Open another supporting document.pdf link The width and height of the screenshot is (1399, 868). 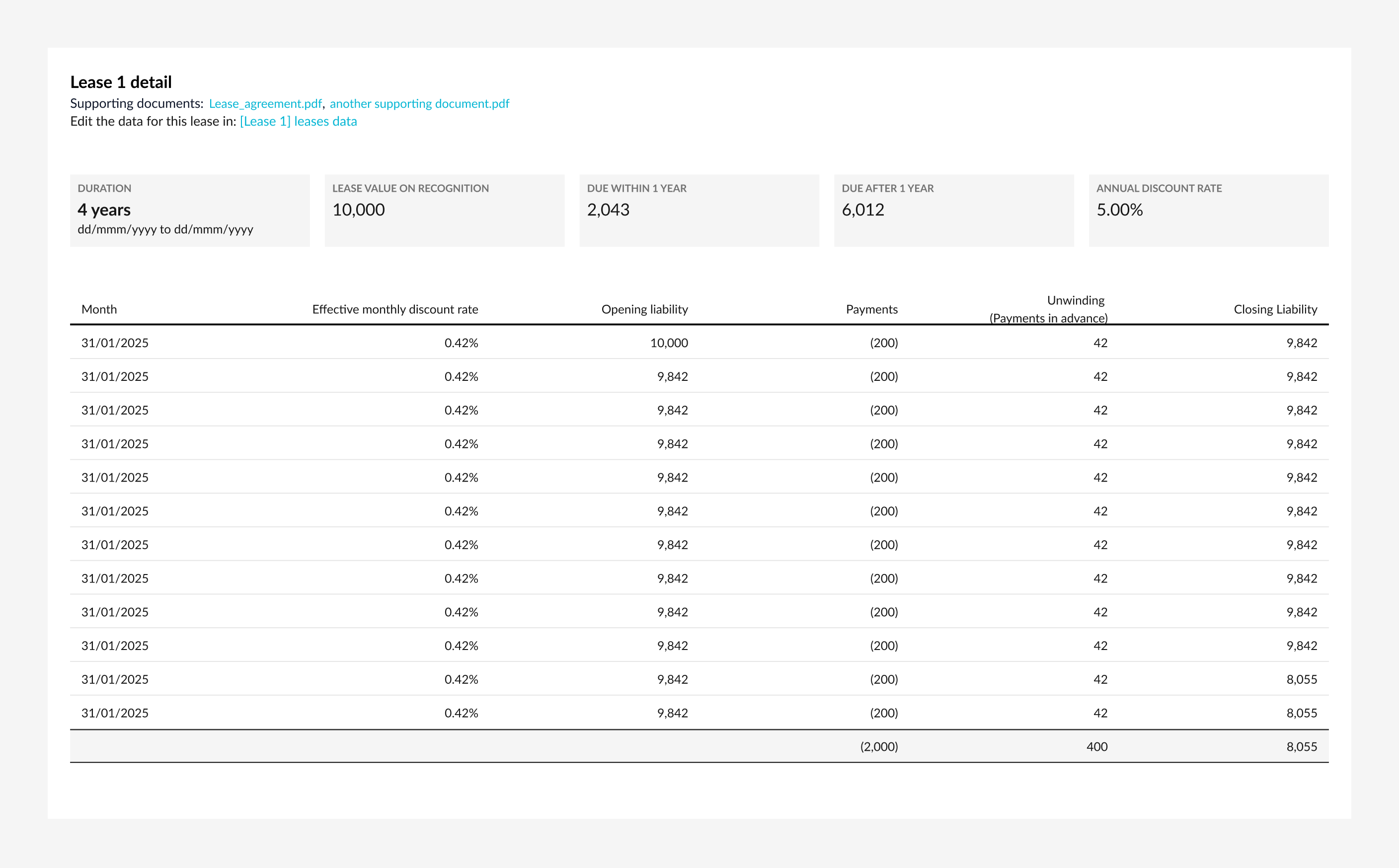(x=419, y=103)
